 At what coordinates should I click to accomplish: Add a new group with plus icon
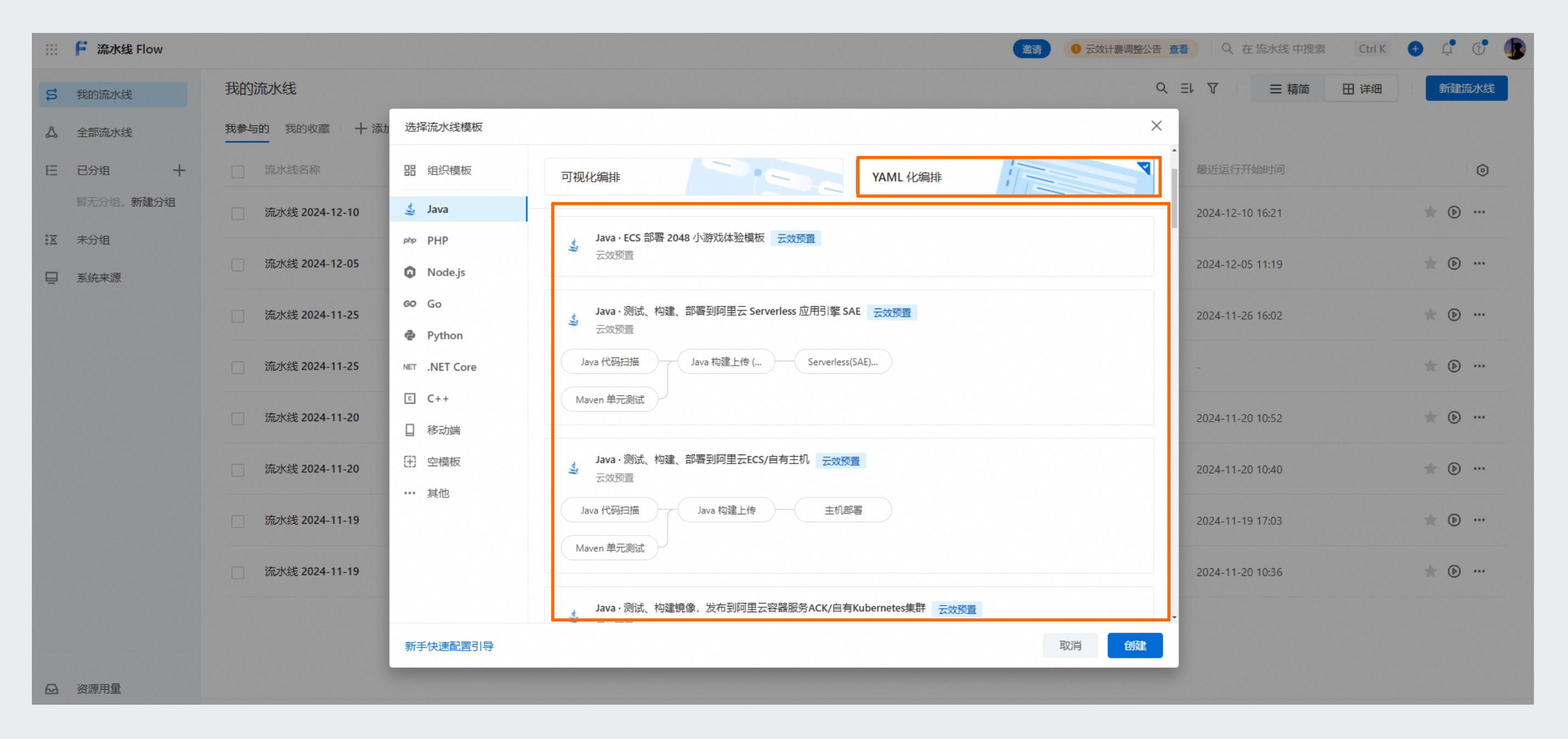179,170
